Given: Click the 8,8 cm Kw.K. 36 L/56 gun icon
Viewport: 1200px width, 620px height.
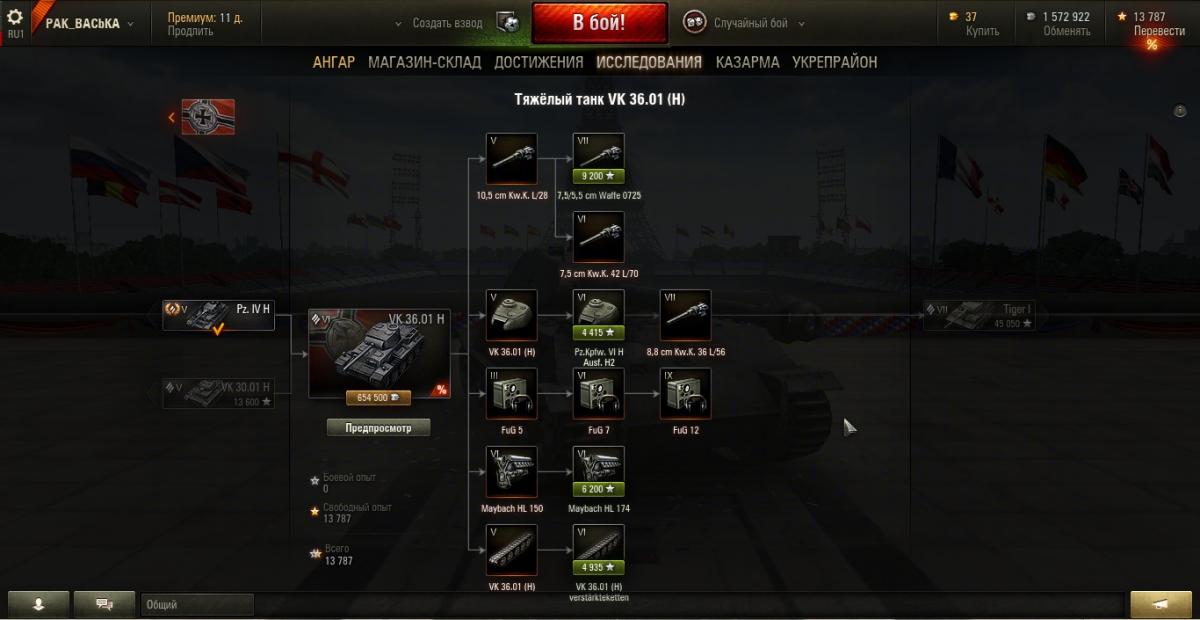Looking at the screenshot, I should pos(686,315).
